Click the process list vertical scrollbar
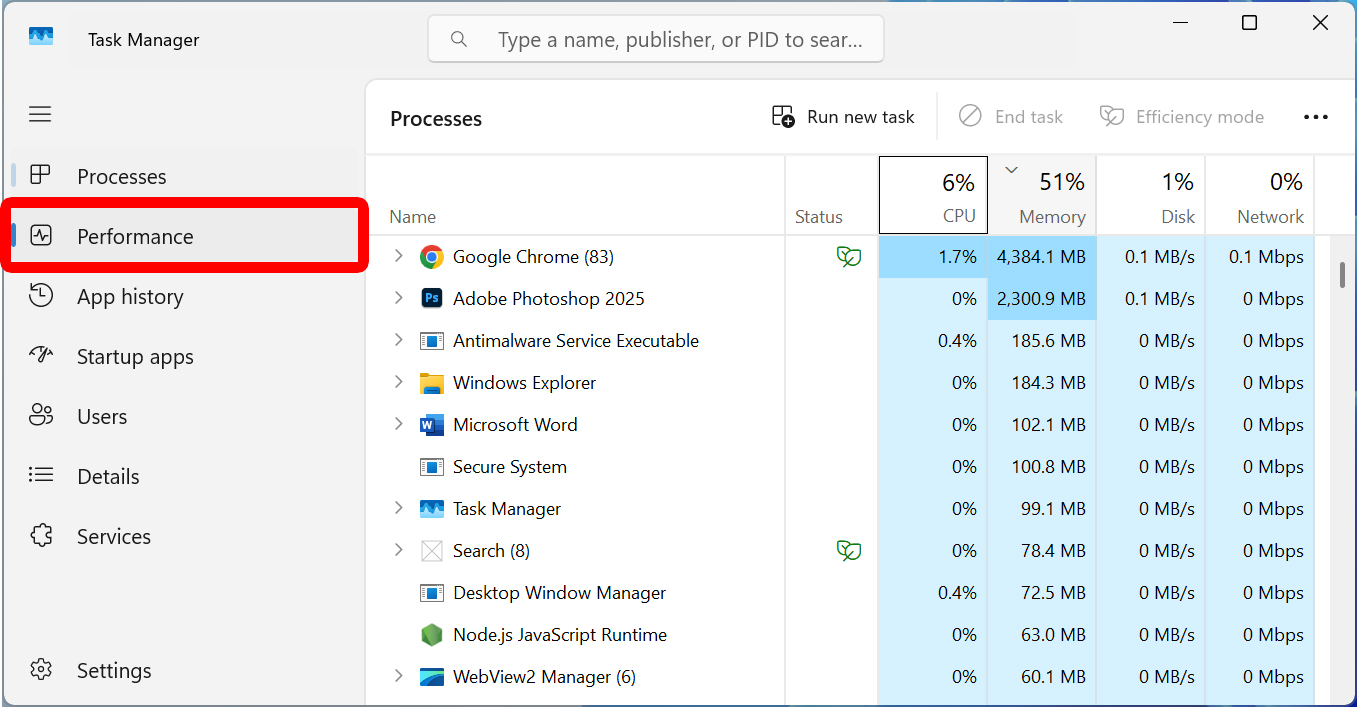 (1342, 275)
